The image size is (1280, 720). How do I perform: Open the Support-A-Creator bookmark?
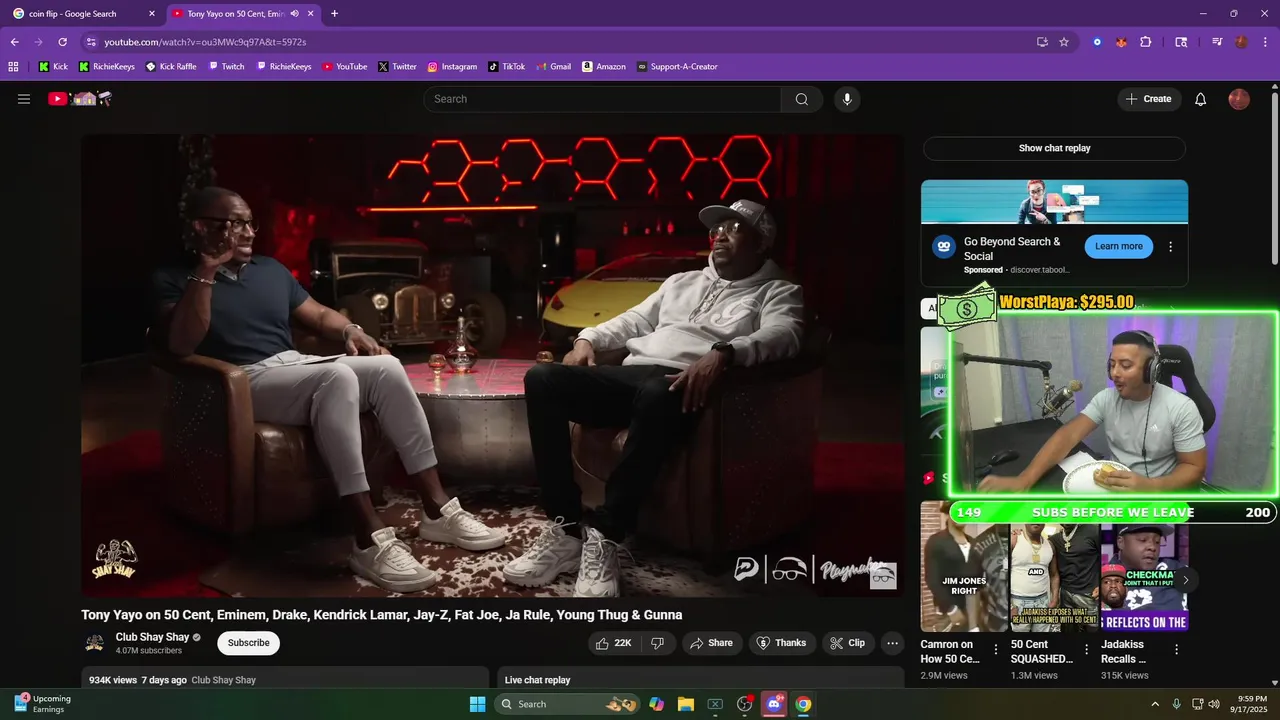point(677,67)
